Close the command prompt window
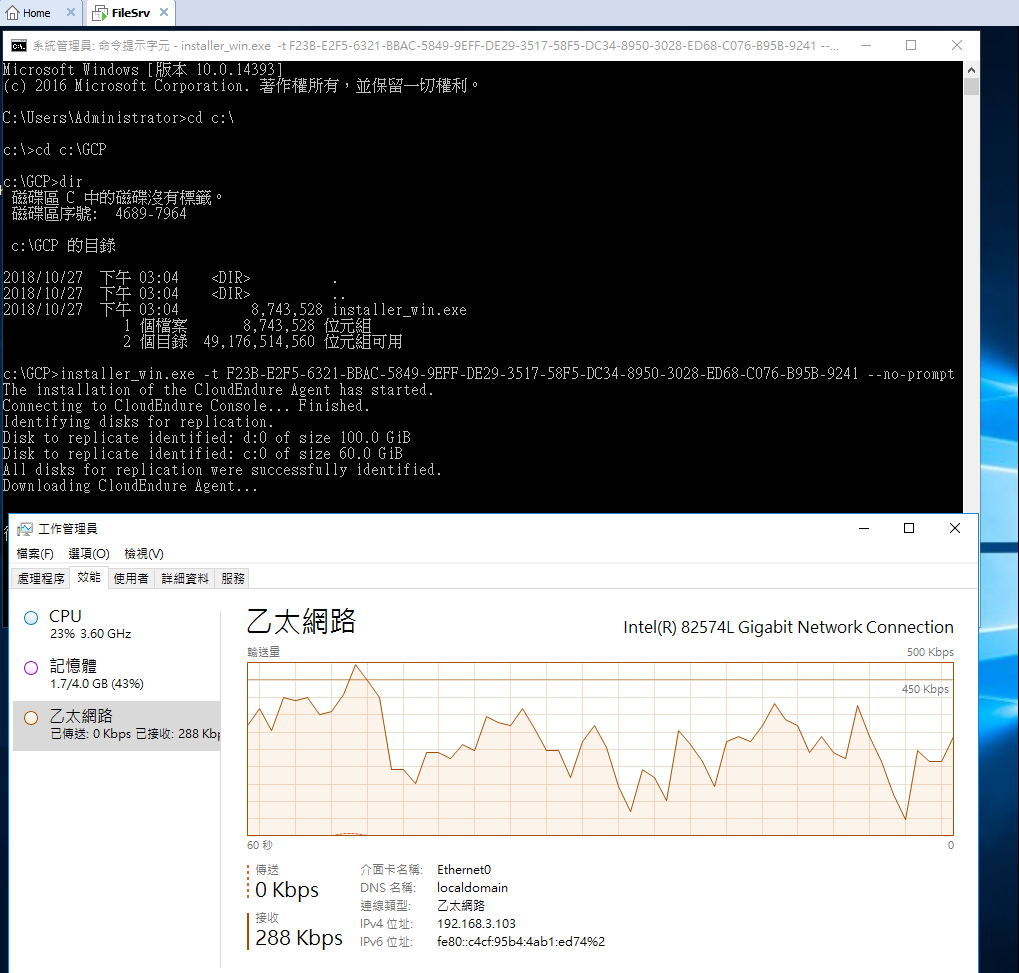 957,45
